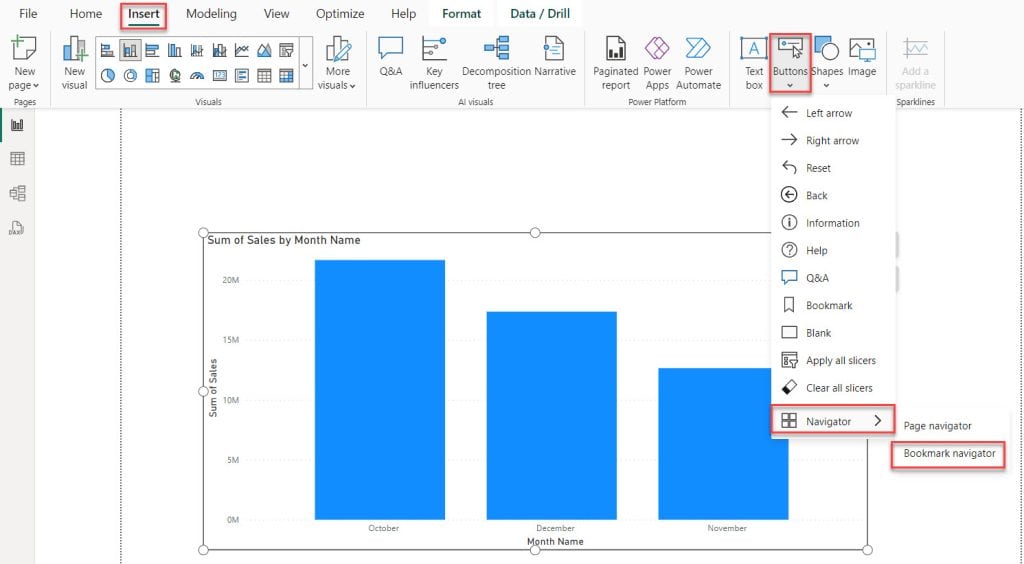The height and width of the screenshot is (564, 1024).
Task: Choose Q&A button from Buttons menu
Action: pos(833,277)
